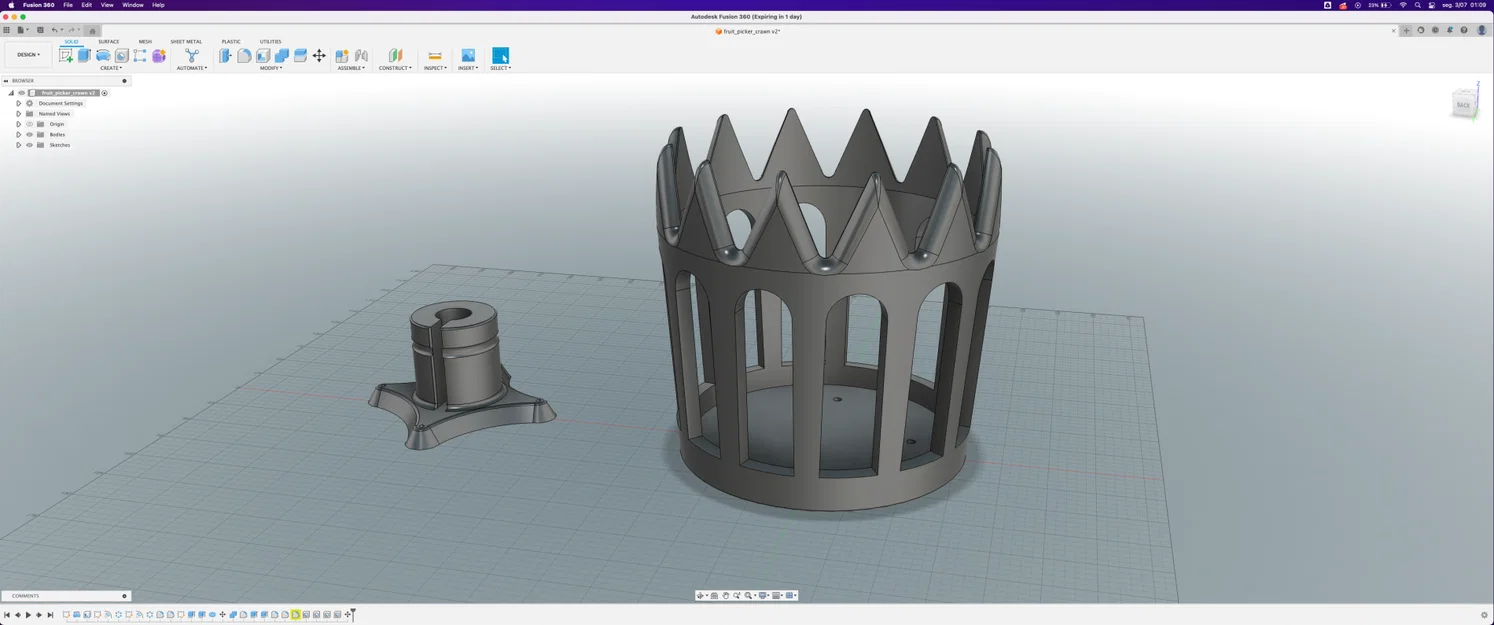
Task: Click the highlighted yellow timeline feature
Action: [295, 615]
